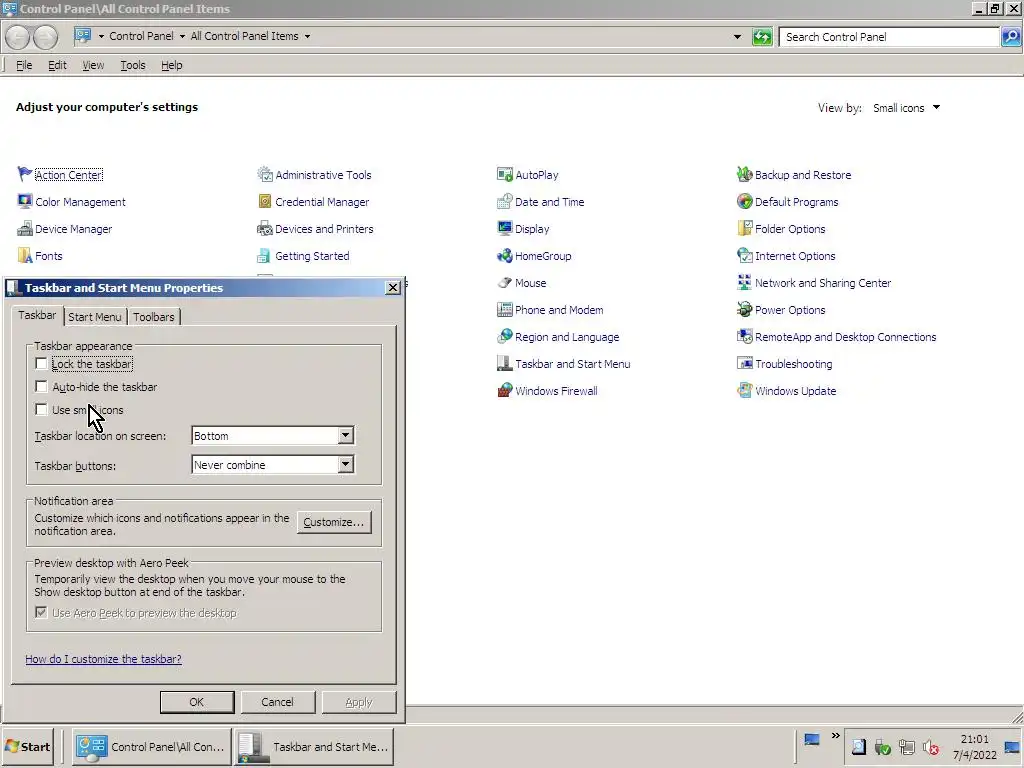This screenshot has width=1024, height=768.
Task: Open Troubleshooting icon
Action: [x=744, y=363]
